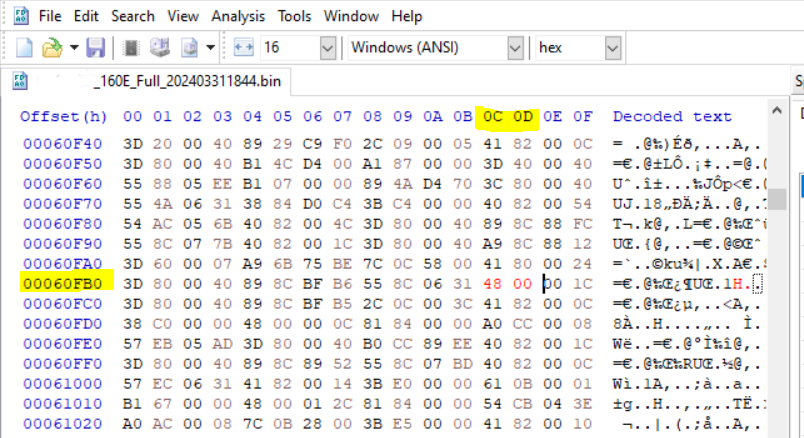The height and width of the screenshot is (438, 804).
Task: Expand the disk image dropdown arrow
Action: click(210, 48)
